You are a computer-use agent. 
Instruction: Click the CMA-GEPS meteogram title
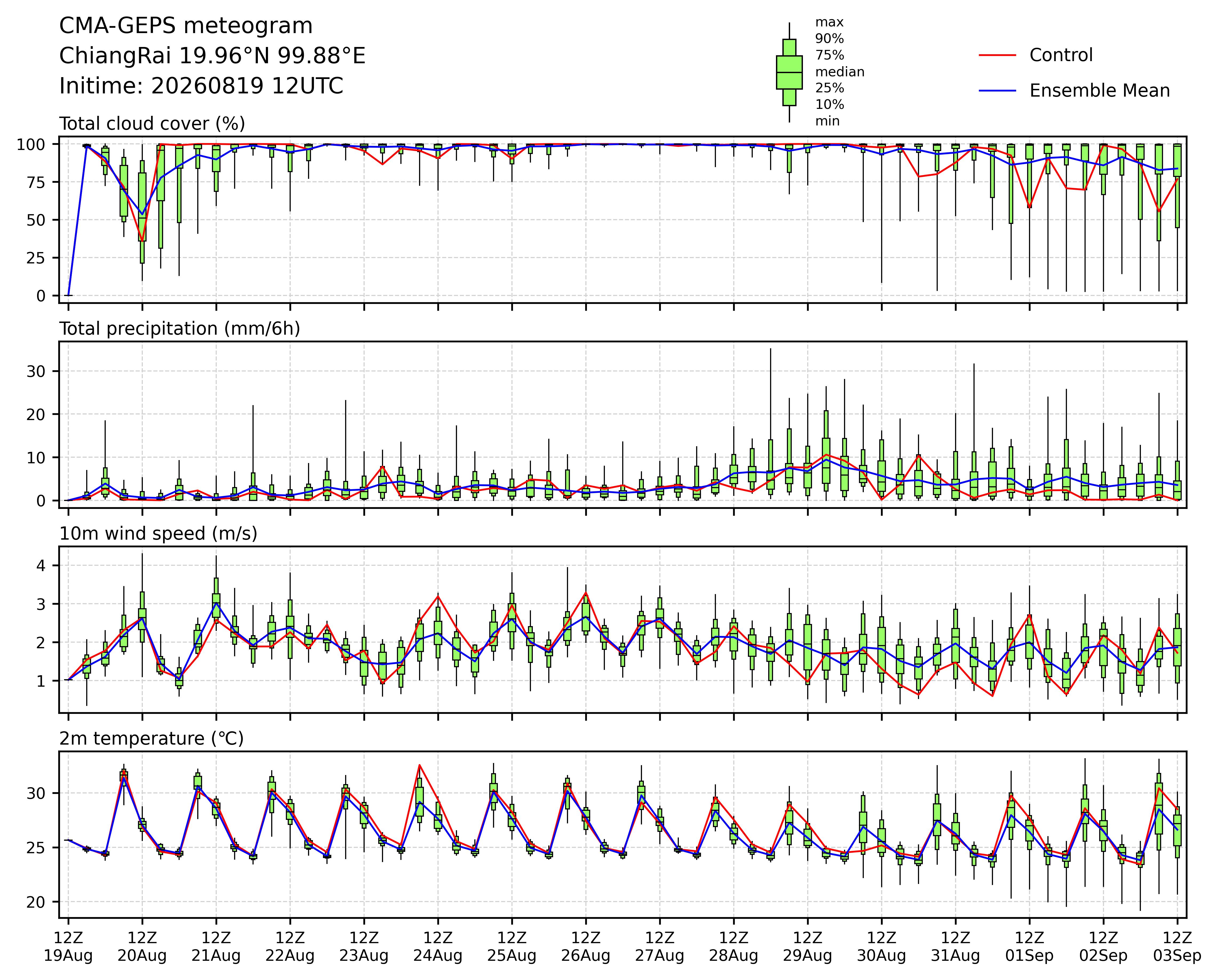[x=186, y=26]
